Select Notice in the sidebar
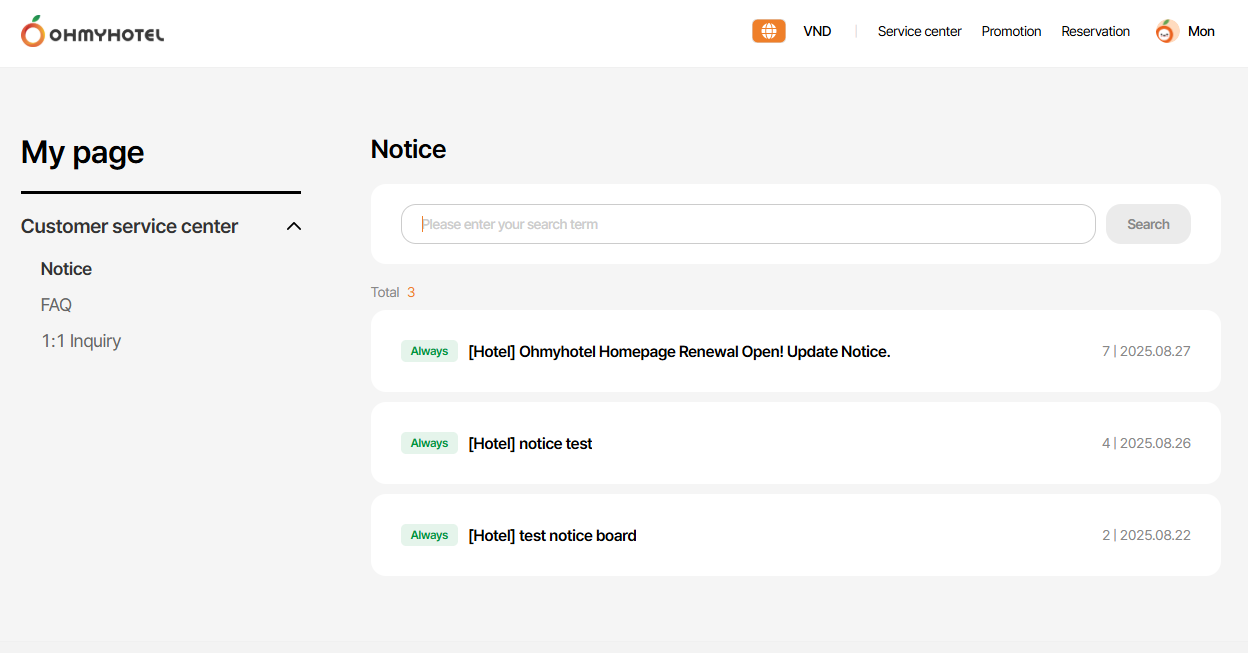The height and width of the screenshot is (653, 1248). coord(66,269)
